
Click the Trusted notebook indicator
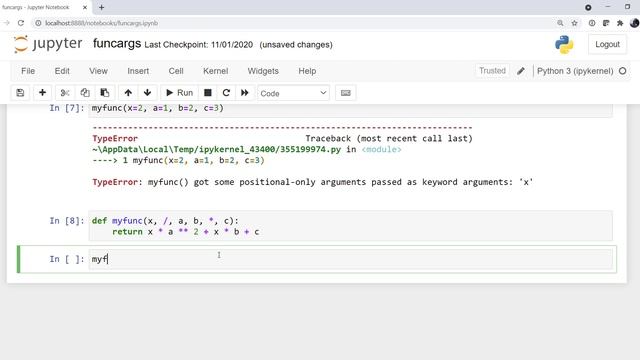click(x=492, y=71)
